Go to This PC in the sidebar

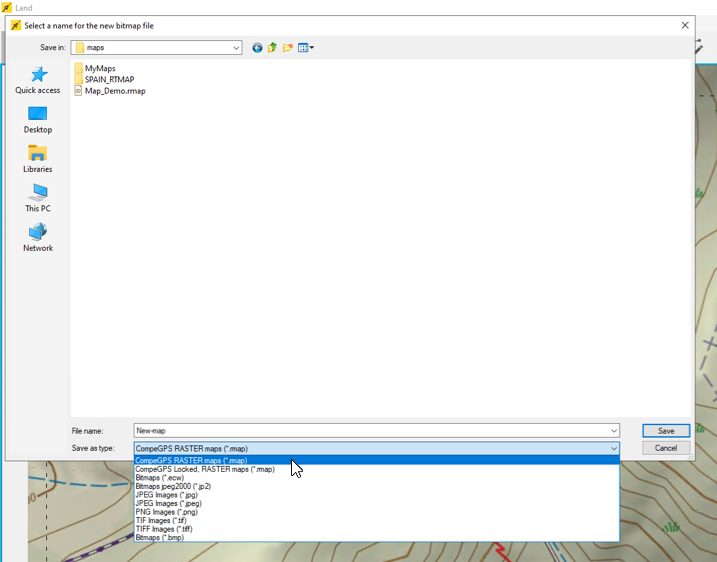(37, 198)
